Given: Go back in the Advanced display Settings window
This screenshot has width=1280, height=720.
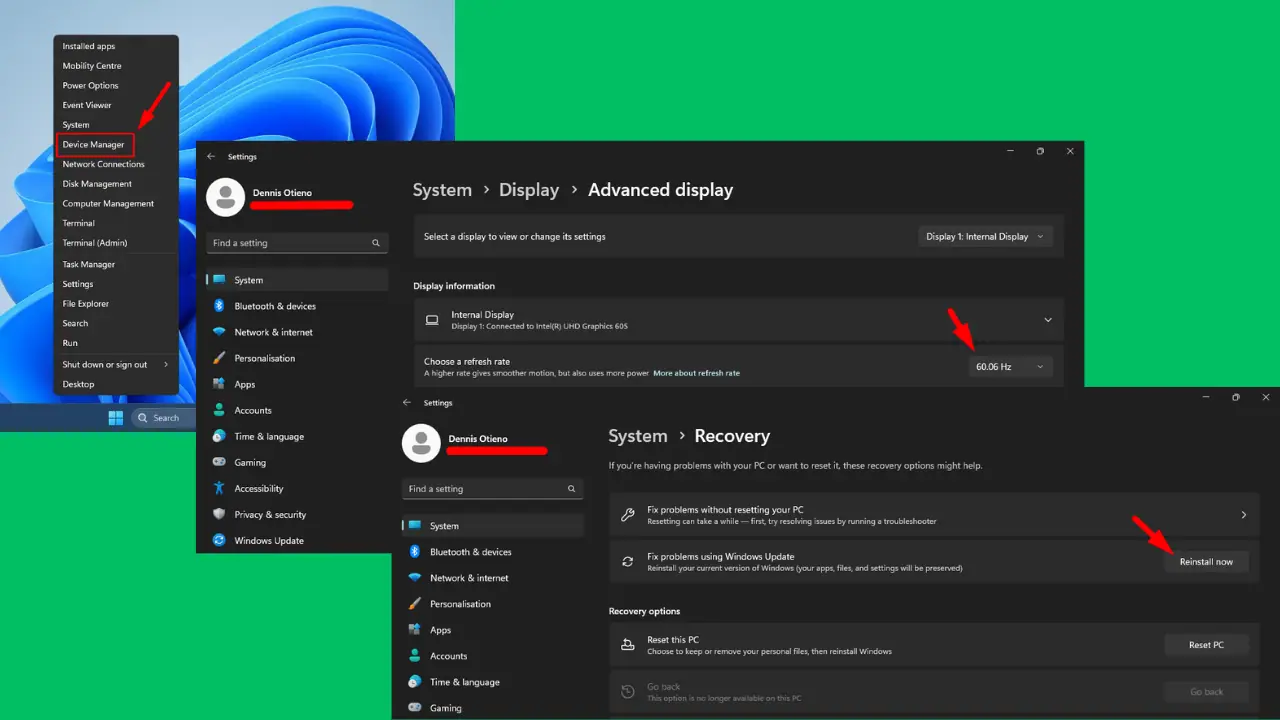Looking at the screenshot, I should 211,157.
